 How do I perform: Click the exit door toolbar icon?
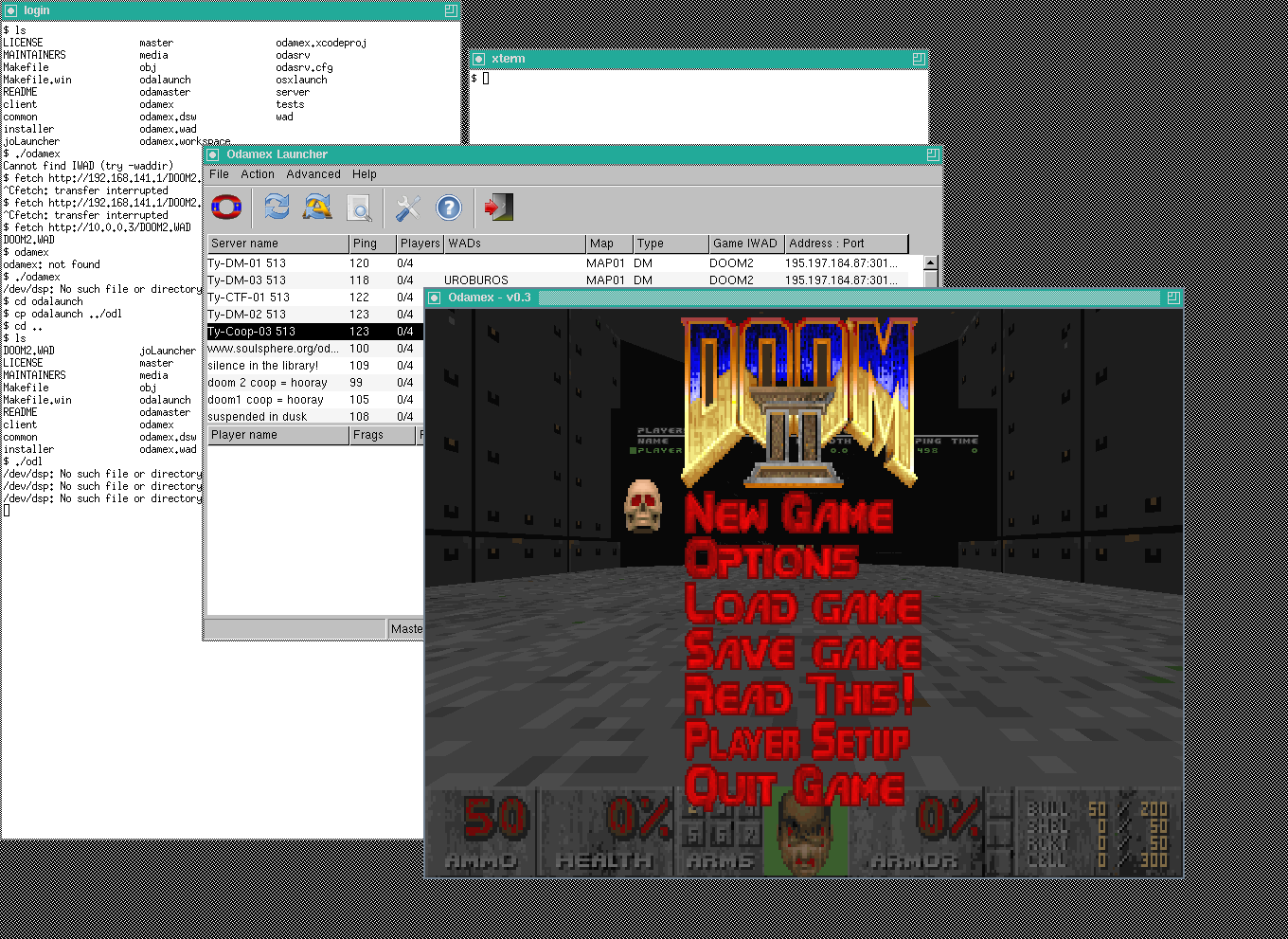tap(498, 207)
